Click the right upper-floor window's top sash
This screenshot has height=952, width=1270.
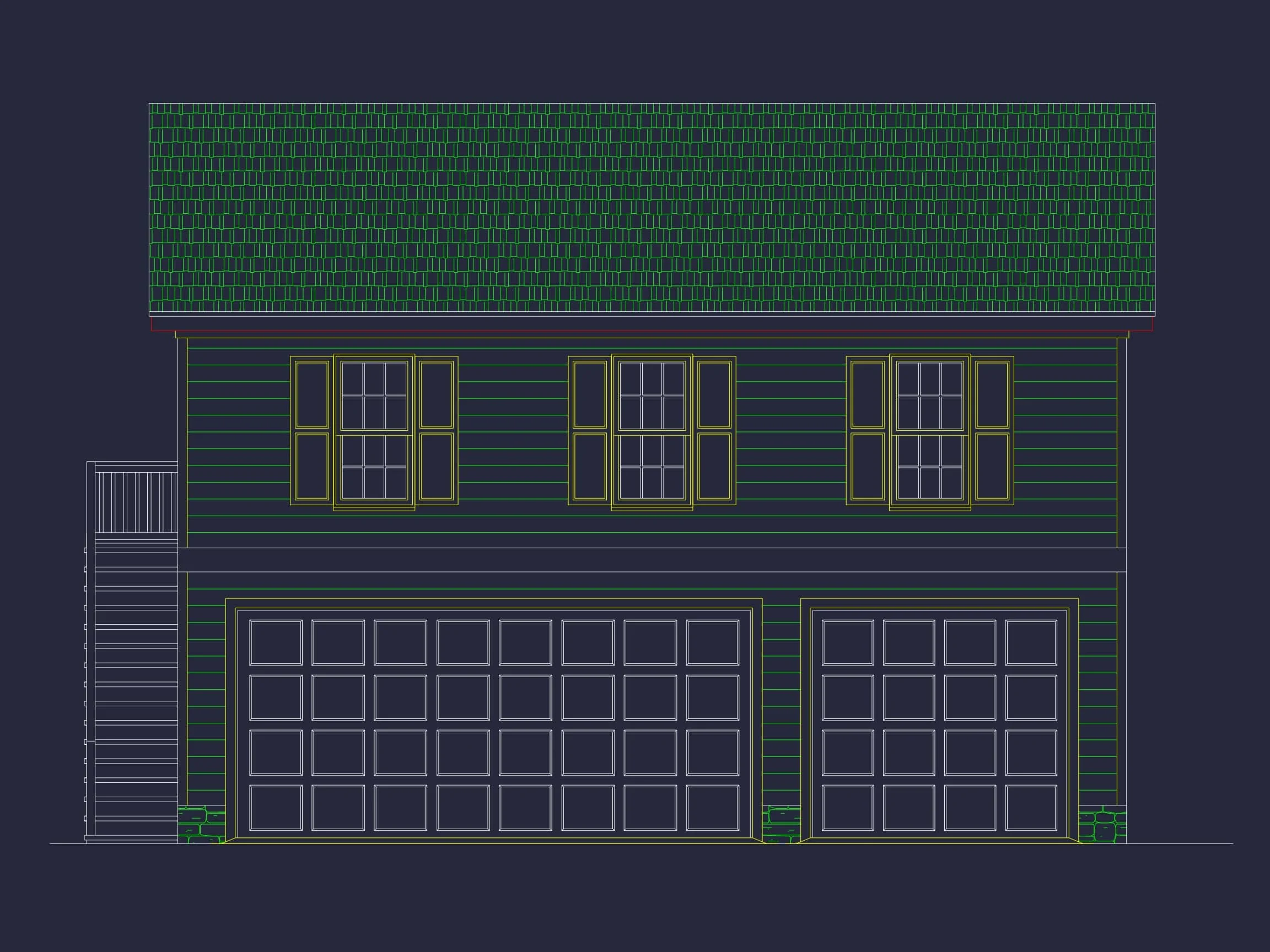click(x=929, y=396)
